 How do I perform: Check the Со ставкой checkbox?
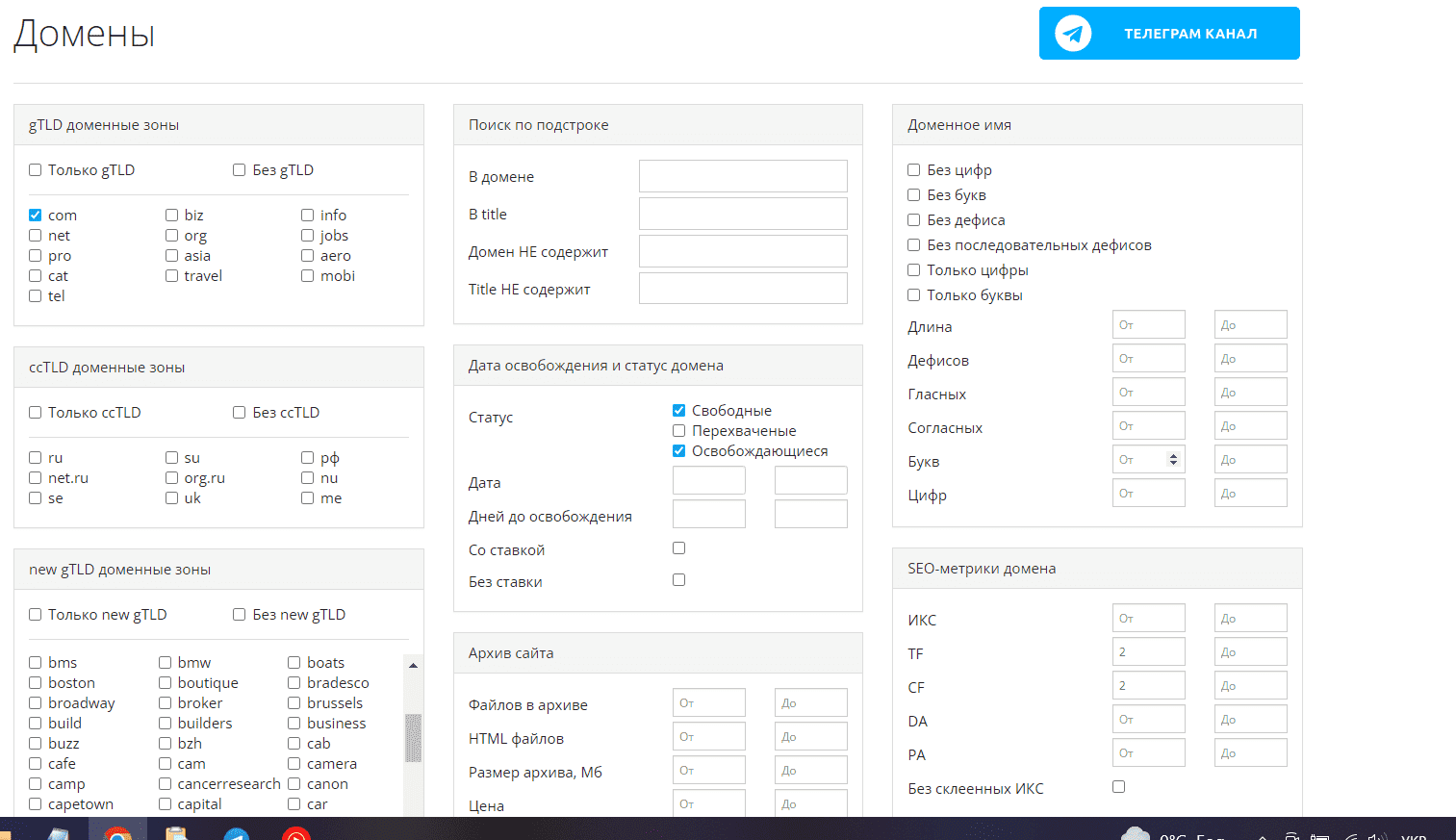[x=678, y=548]
